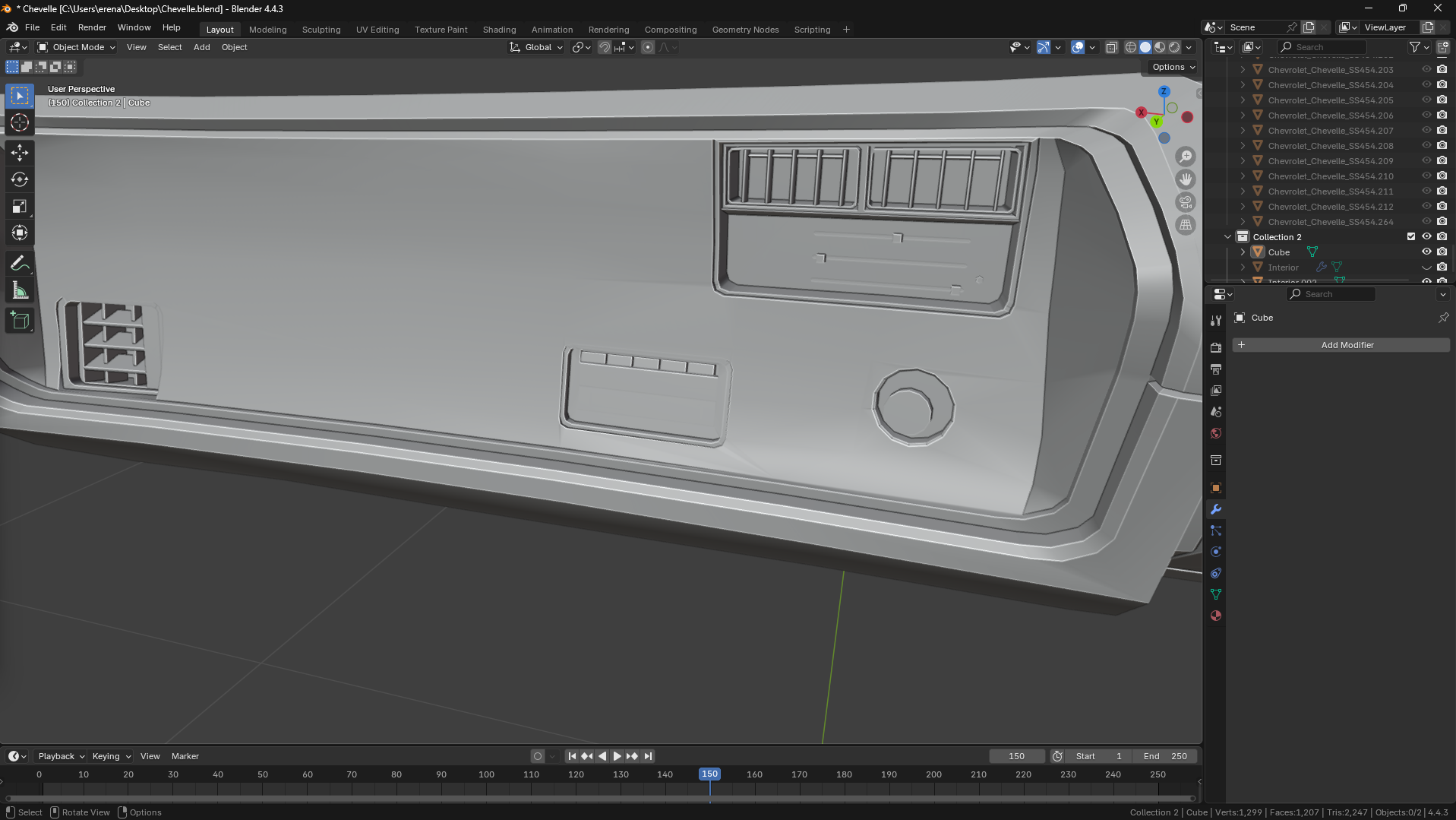Activate the Transform tool
The image size is (1456, 820).
pos(20,233)
